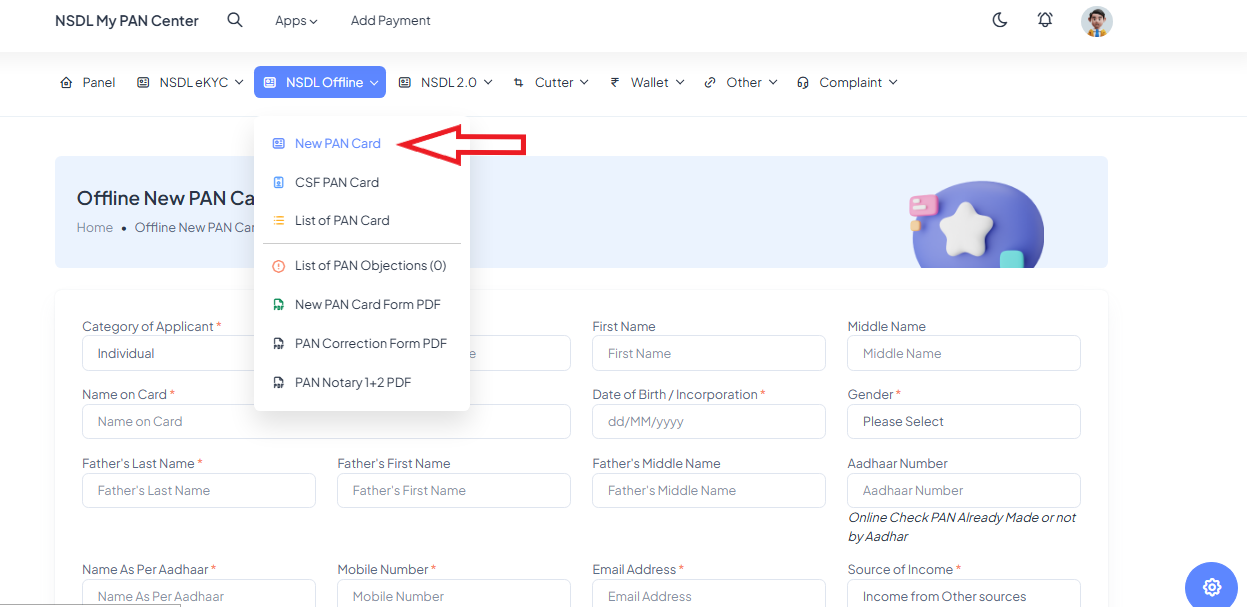Focus the Date of Birth field
This screenshot has width=1247, height=607.
pyautogui.click(x=709, y=421)
